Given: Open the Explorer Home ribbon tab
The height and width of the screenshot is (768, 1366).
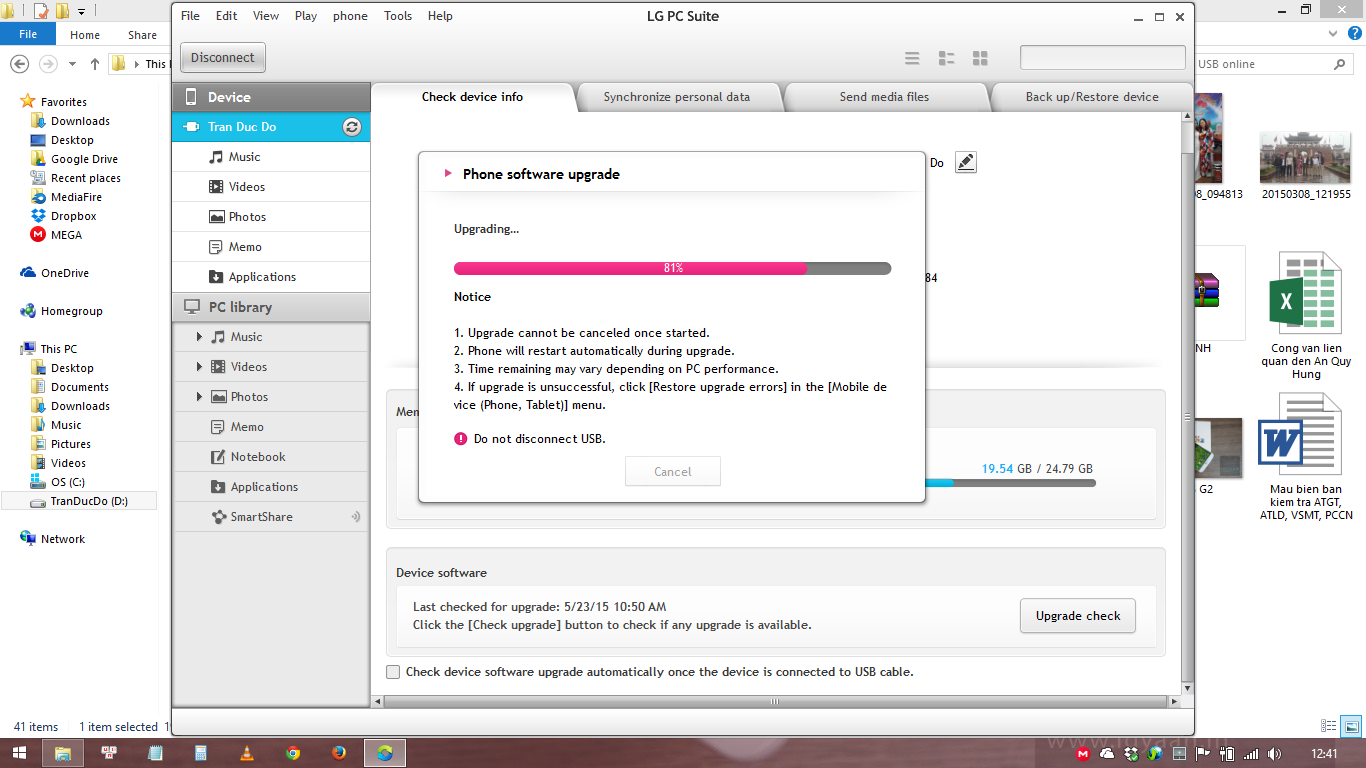Looking at the screenshot, I should click(85, 35).
